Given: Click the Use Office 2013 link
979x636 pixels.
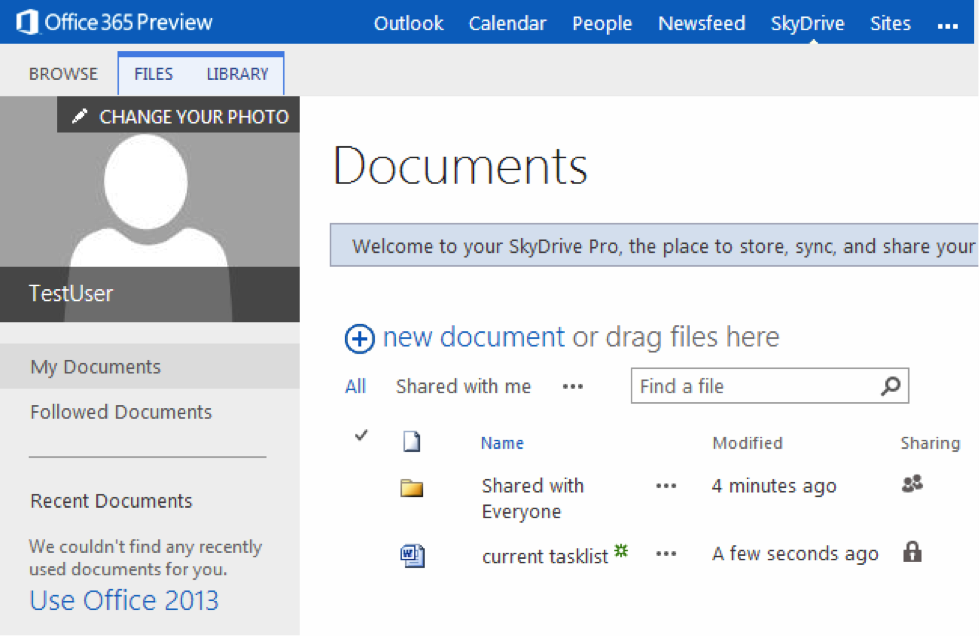Looking at the screenshot, I should [x=124, y=600].
